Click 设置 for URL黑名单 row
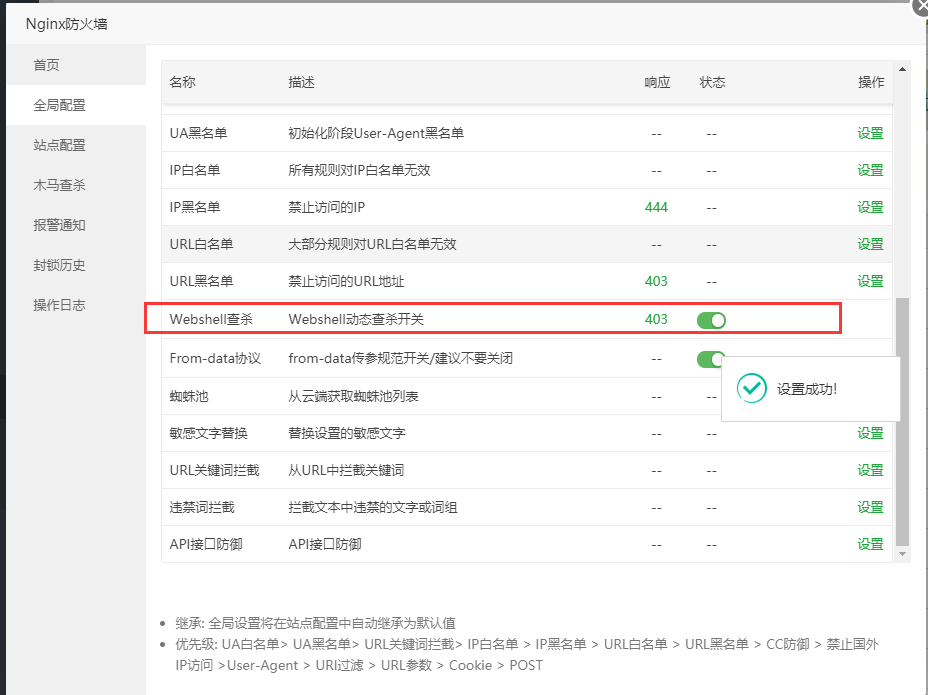The image size is (928, 695). [x=870, y=281]
